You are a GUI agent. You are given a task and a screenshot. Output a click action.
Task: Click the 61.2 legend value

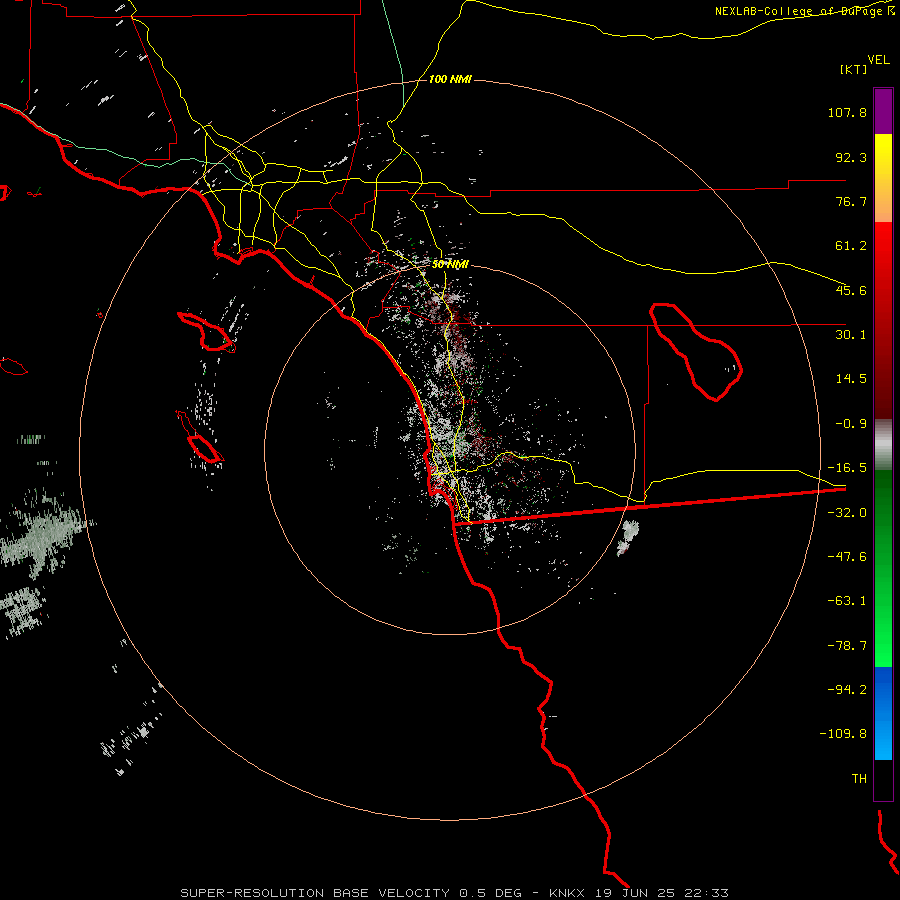click(851, 246)
